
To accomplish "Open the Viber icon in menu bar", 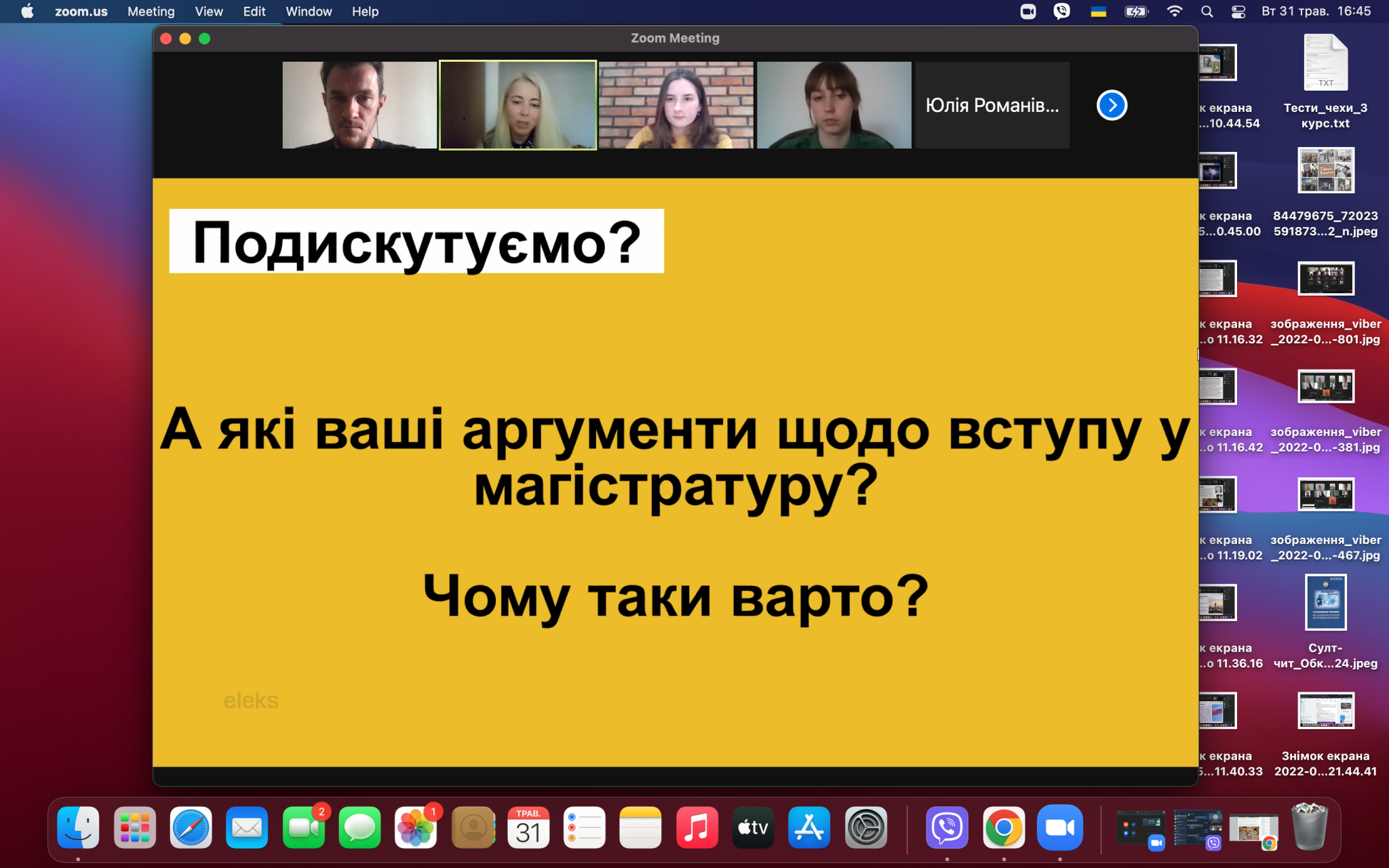I will coord(1062,12).
